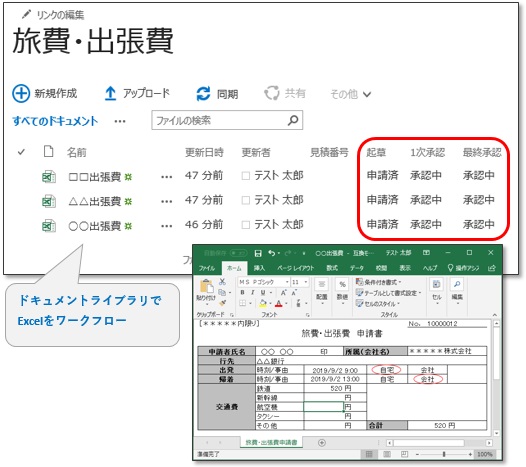Image resolution: width=526 pixels, height=467 pixels.
Task: Open the ○○出張費 document
Action: (x=95, y=226)
